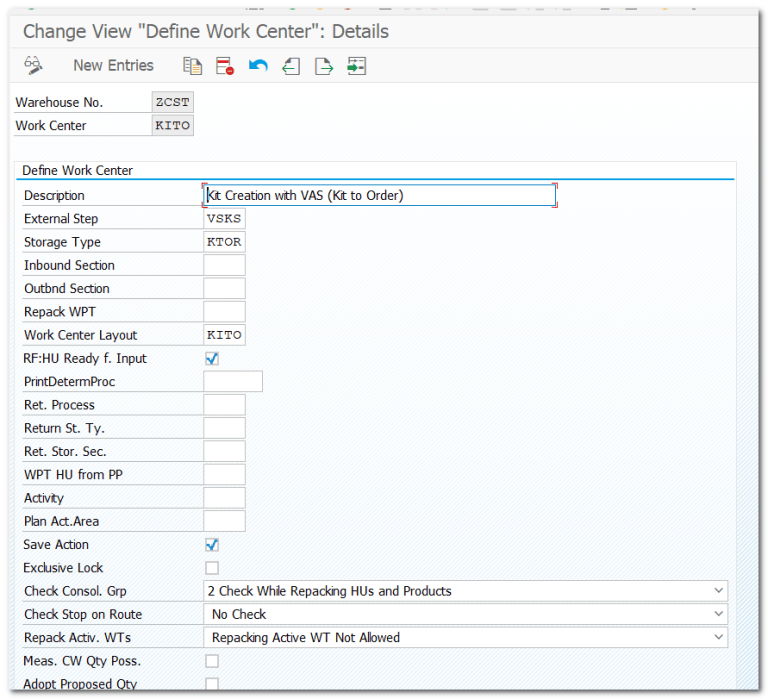768x699 pixels.
Task: Click the Display/Change toggle glasses icon
Action: pos(33,65)
